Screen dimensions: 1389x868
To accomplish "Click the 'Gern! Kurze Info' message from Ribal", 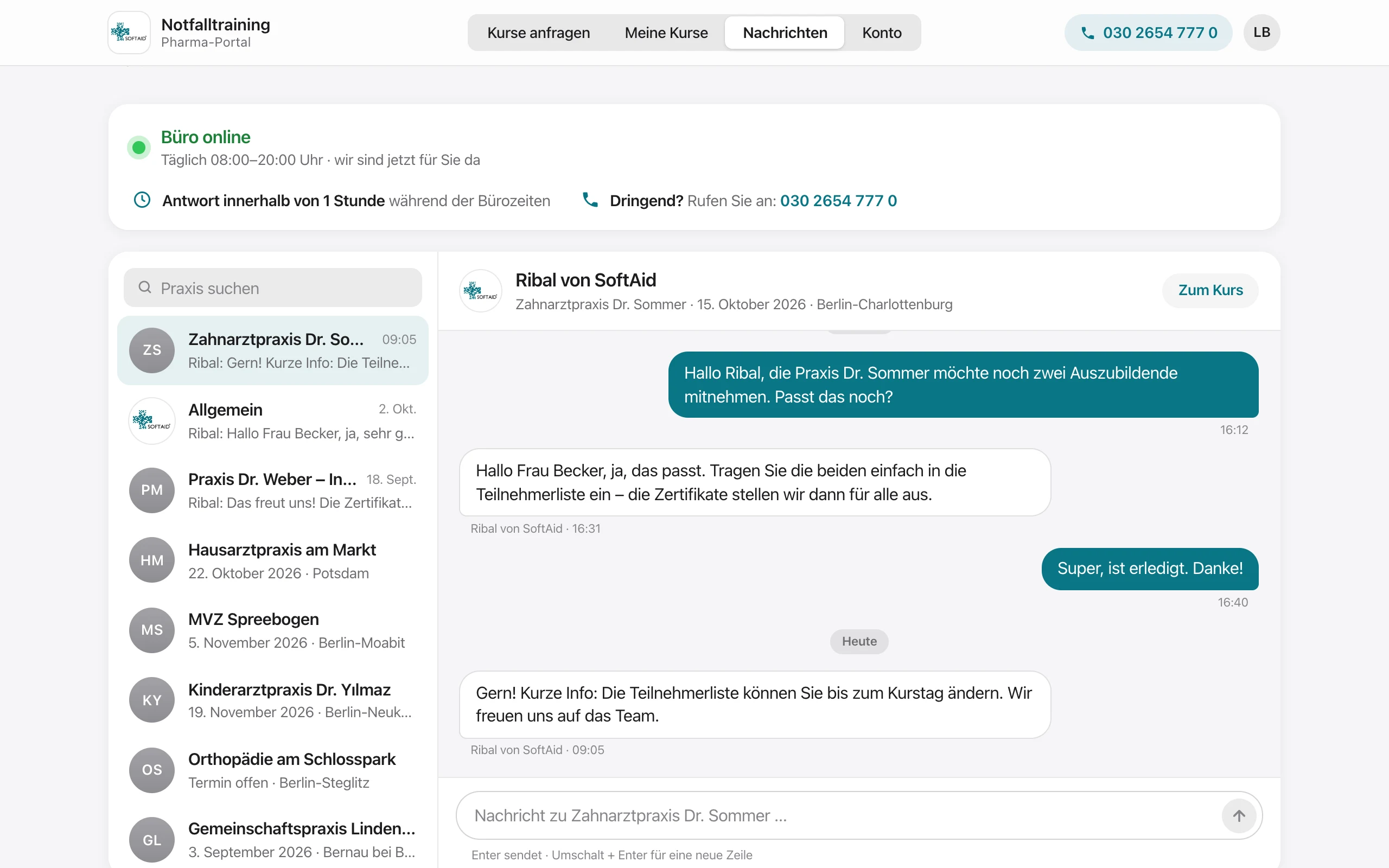I will (x=755, y=704).
